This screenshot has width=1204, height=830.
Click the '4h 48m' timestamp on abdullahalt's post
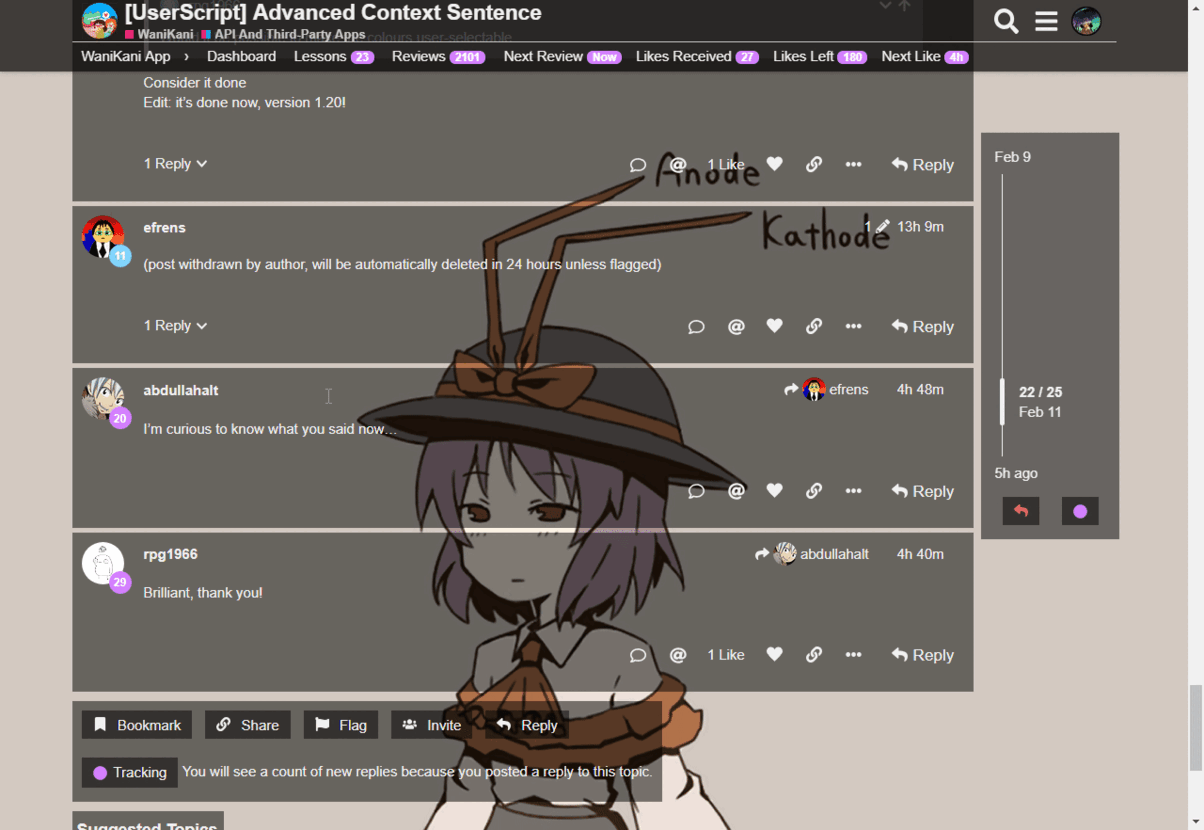(920, 390)
